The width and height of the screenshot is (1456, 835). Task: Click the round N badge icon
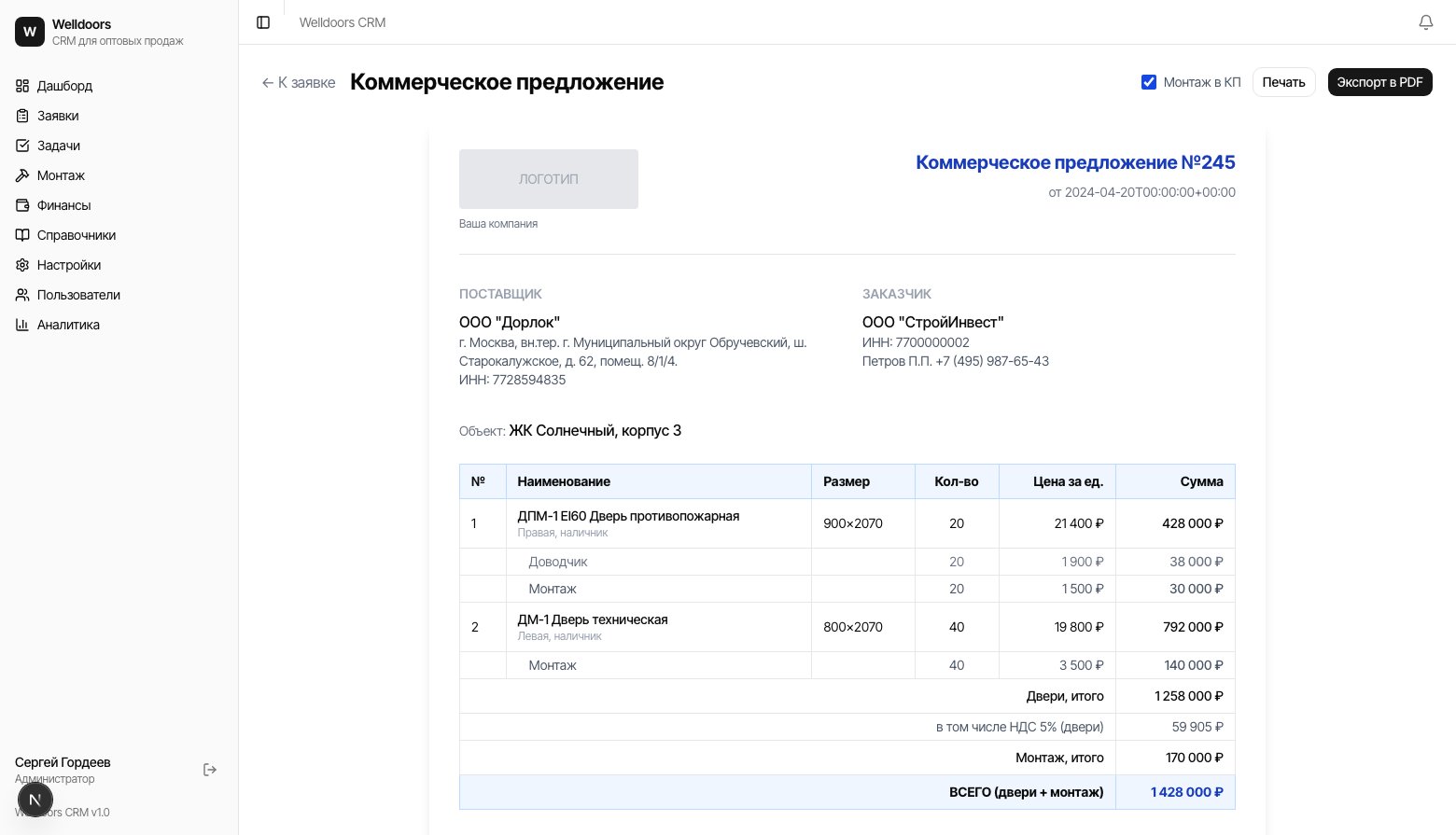pyautogui.click(x=35, y=800)
